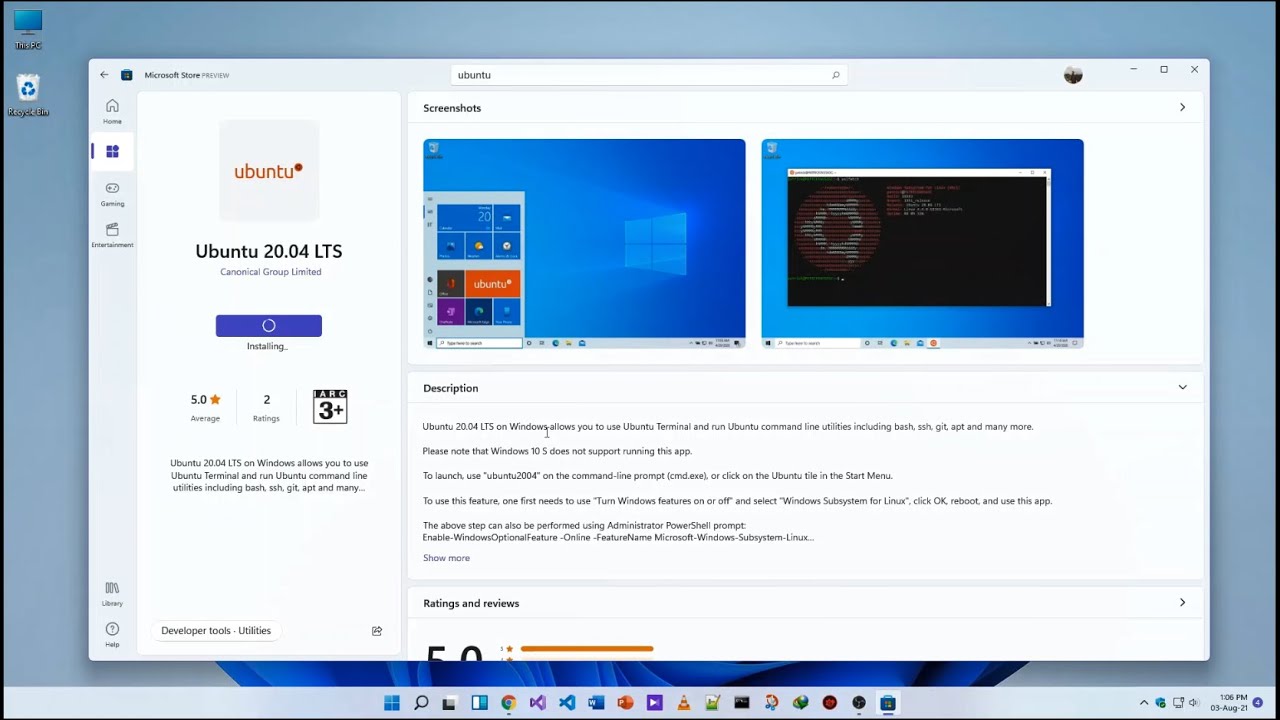
Task: Open the network icon in system tray
Action: click(x=1177, y=703)
